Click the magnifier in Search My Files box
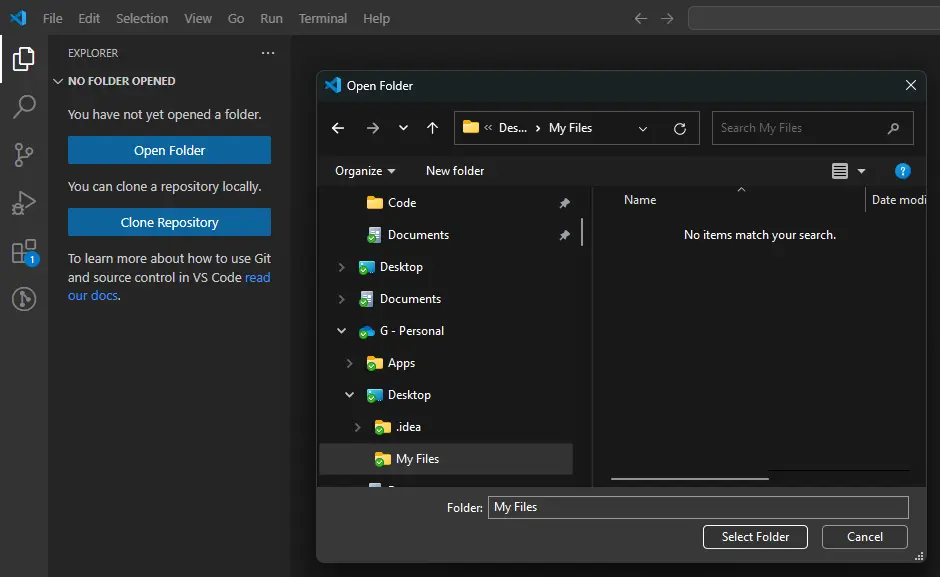This screenshot has width=940, height=577. [893, 128]
